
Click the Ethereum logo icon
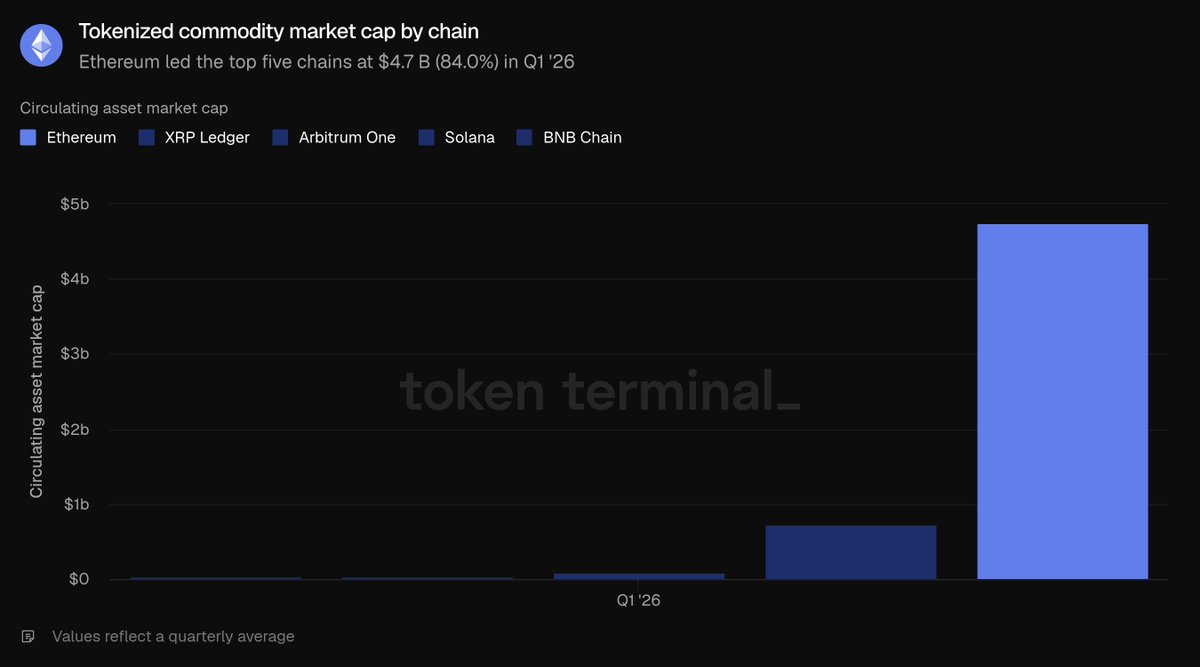coord(42,45)
